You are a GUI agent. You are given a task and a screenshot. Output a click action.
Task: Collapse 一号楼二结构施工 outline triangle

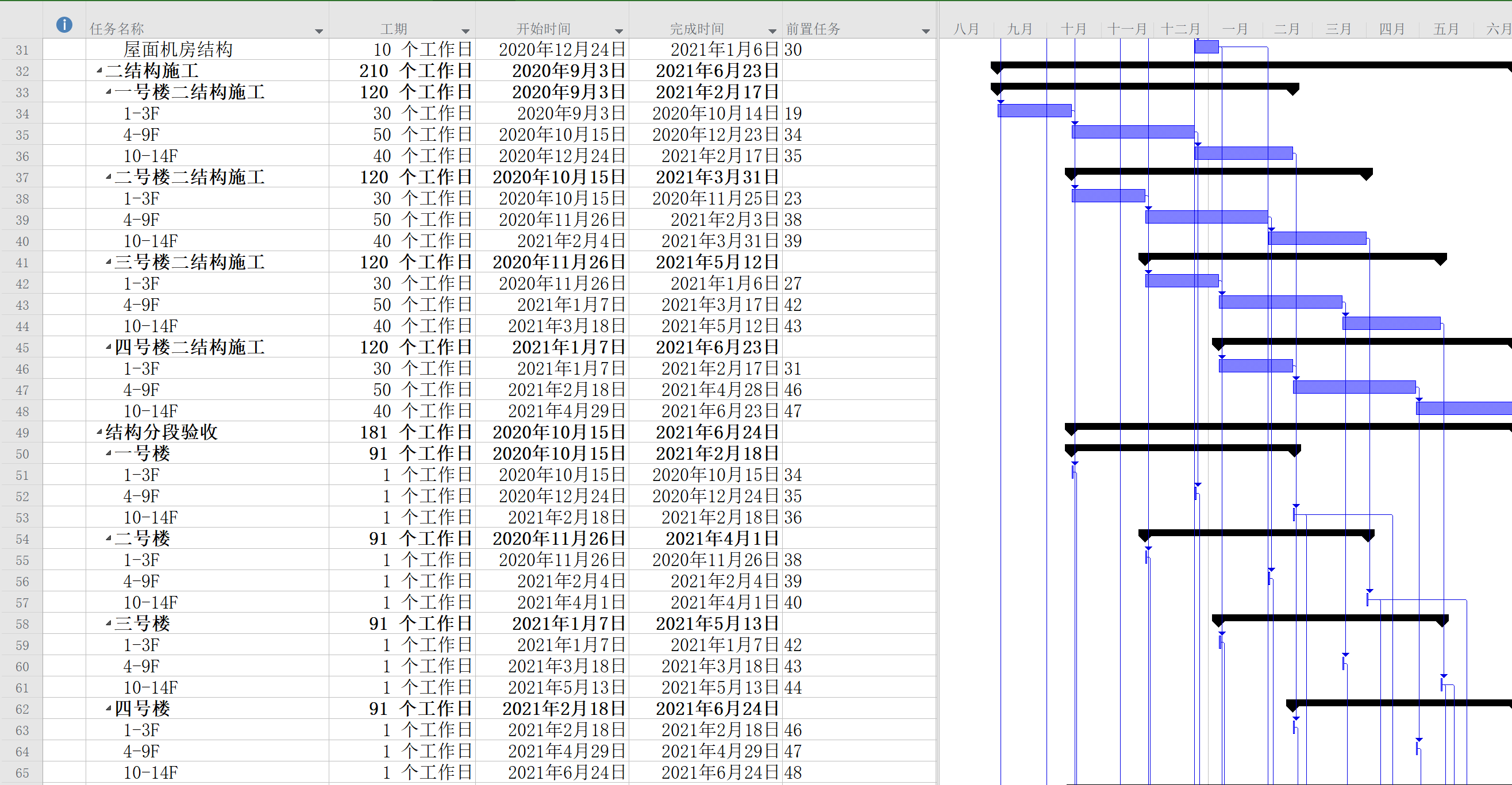click(x=109, y=92)
